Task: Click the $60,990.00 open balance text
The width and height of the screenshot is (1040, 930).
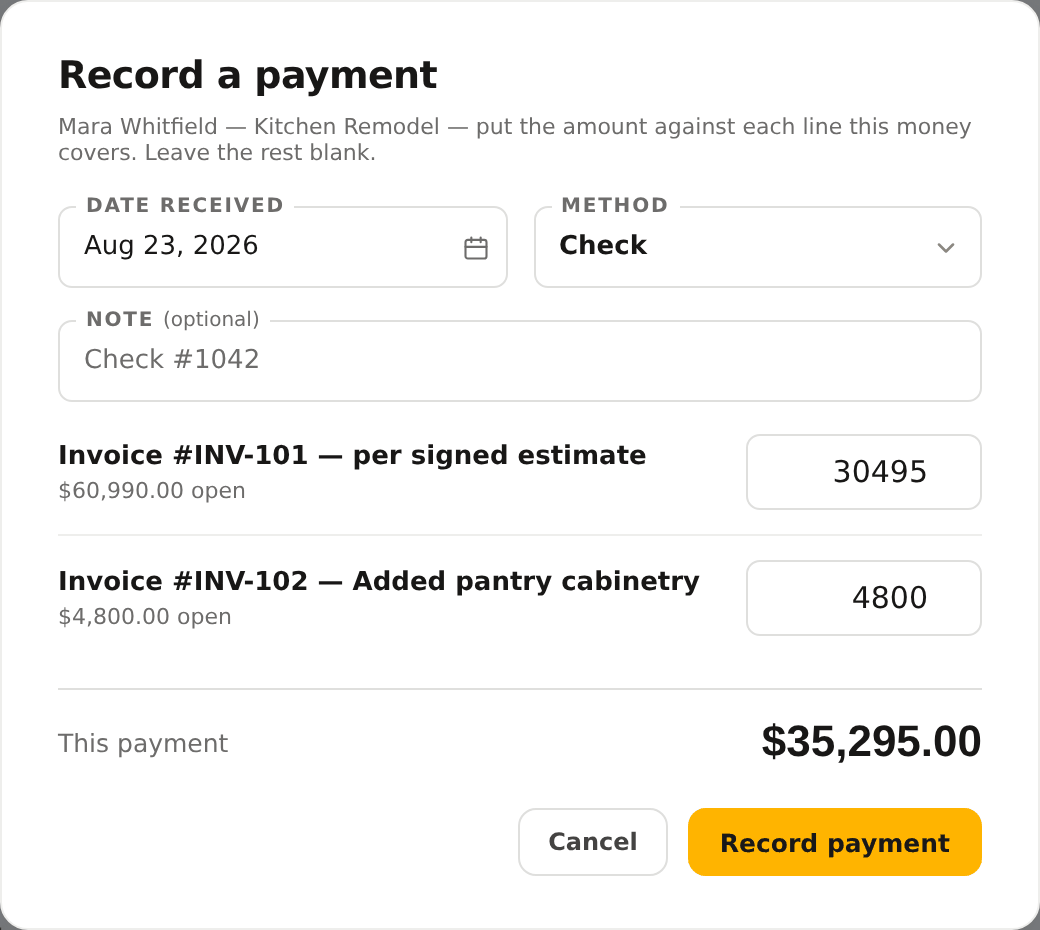Action: [152, 491]
